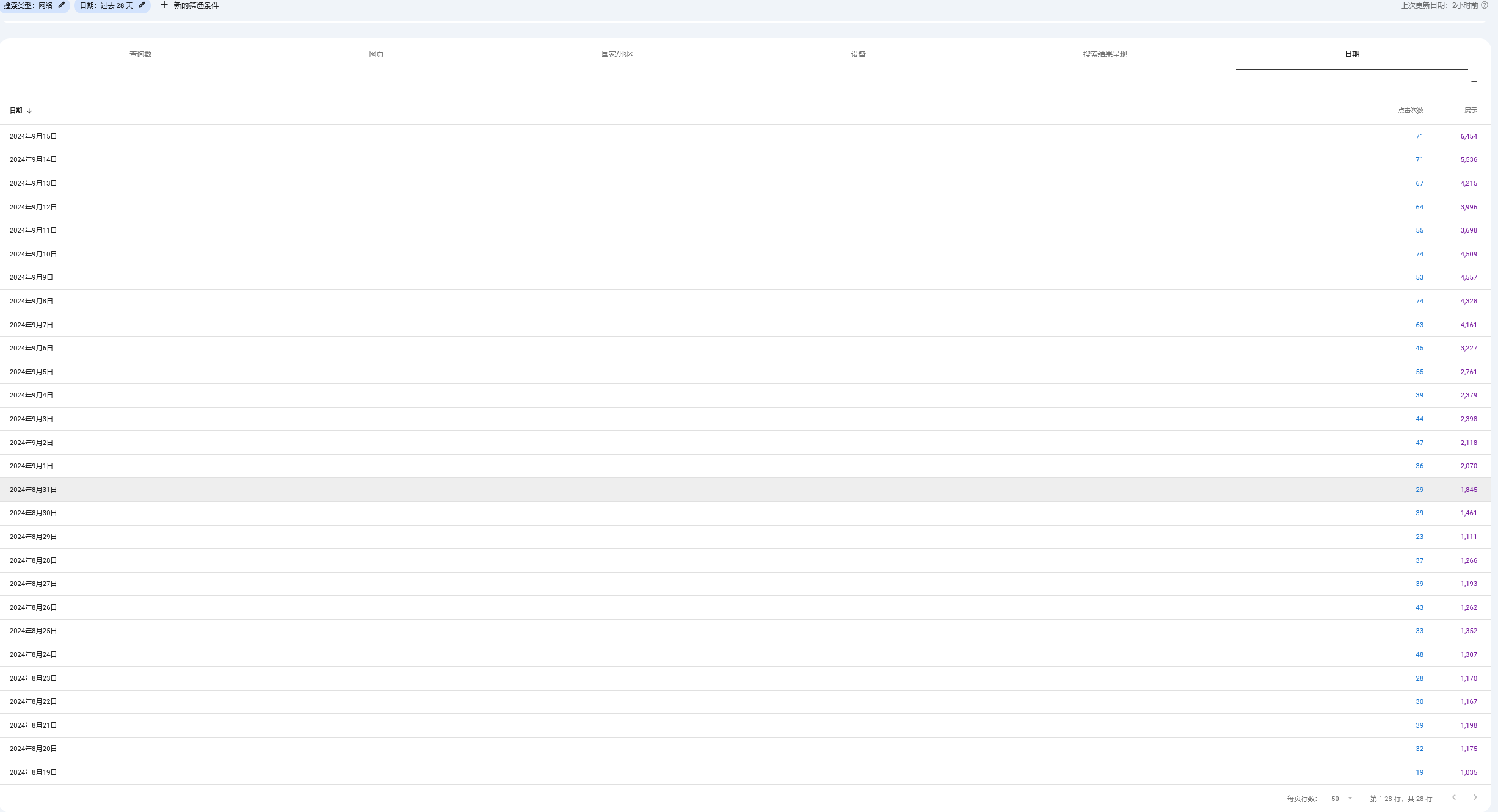Click 每页行数 label
The width and height of the screenshot is (1498, 812).
[x=1302, y=799]
